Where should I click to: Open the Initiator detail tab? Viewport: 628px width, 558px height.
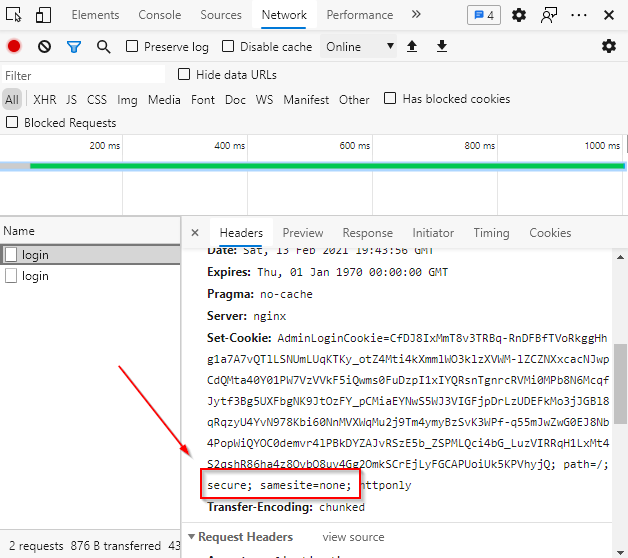[x=433, y=233]
